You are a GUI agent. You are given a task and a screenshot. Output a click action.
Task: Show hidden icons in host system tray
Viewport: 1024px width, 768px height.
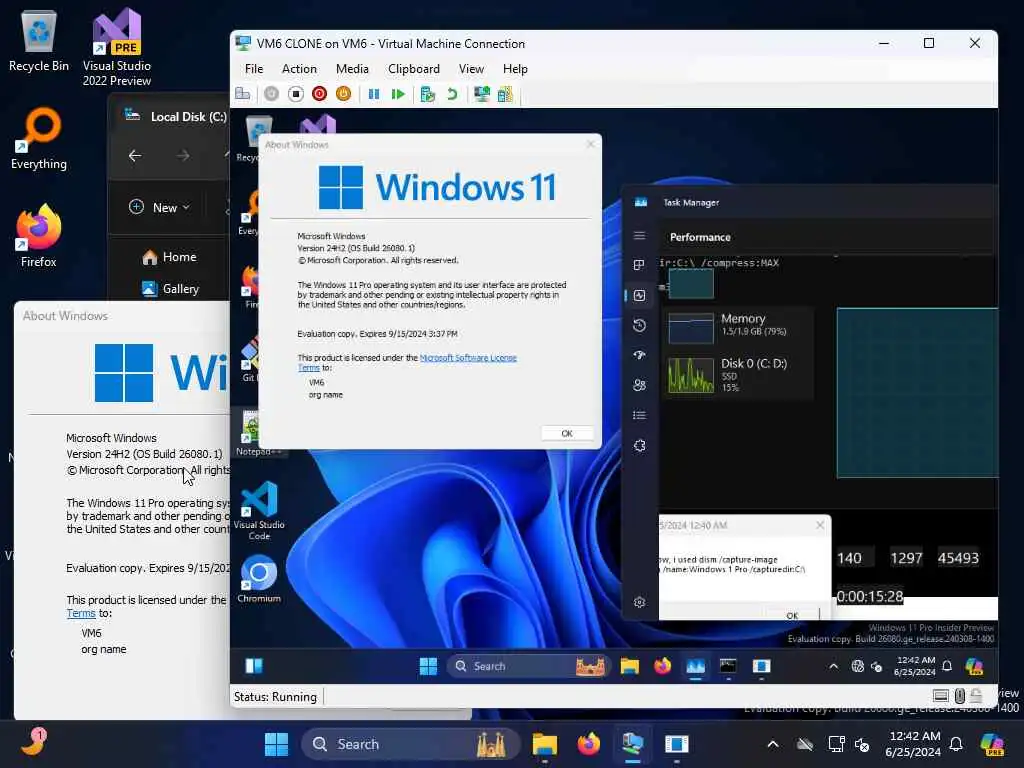coord(773,744)
